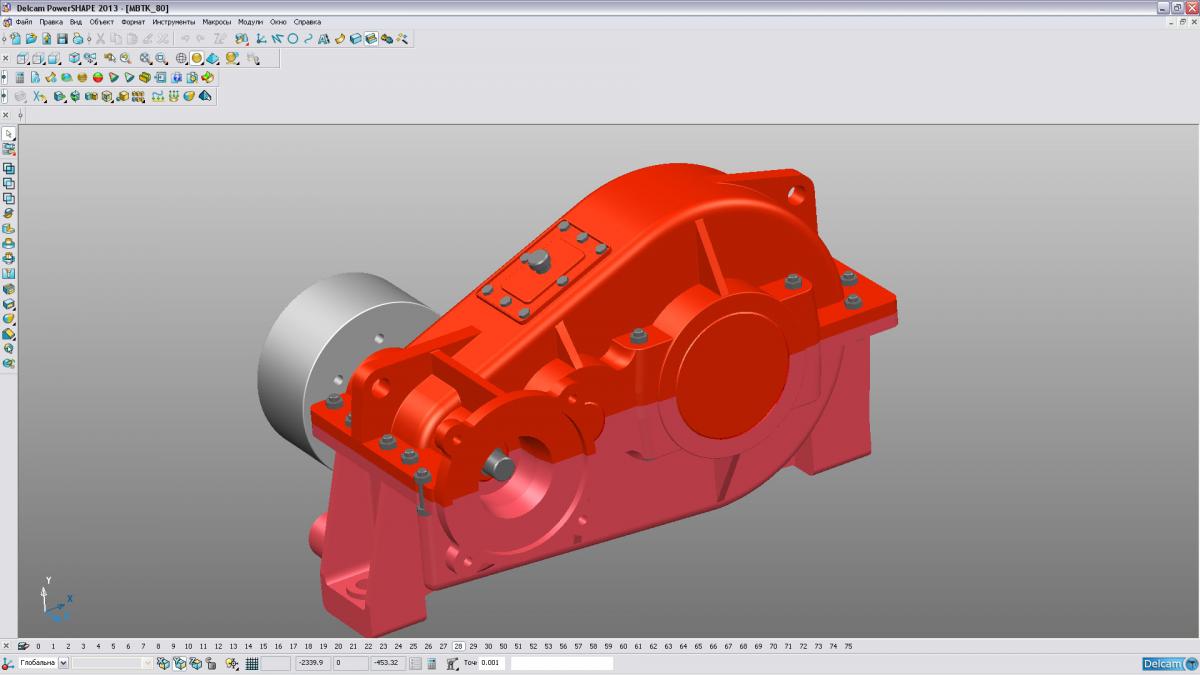The width and height of the screenshot is (1200, 675).
Task: Click the zoom-to-fit magnifier icon
Action: point(145,58)
